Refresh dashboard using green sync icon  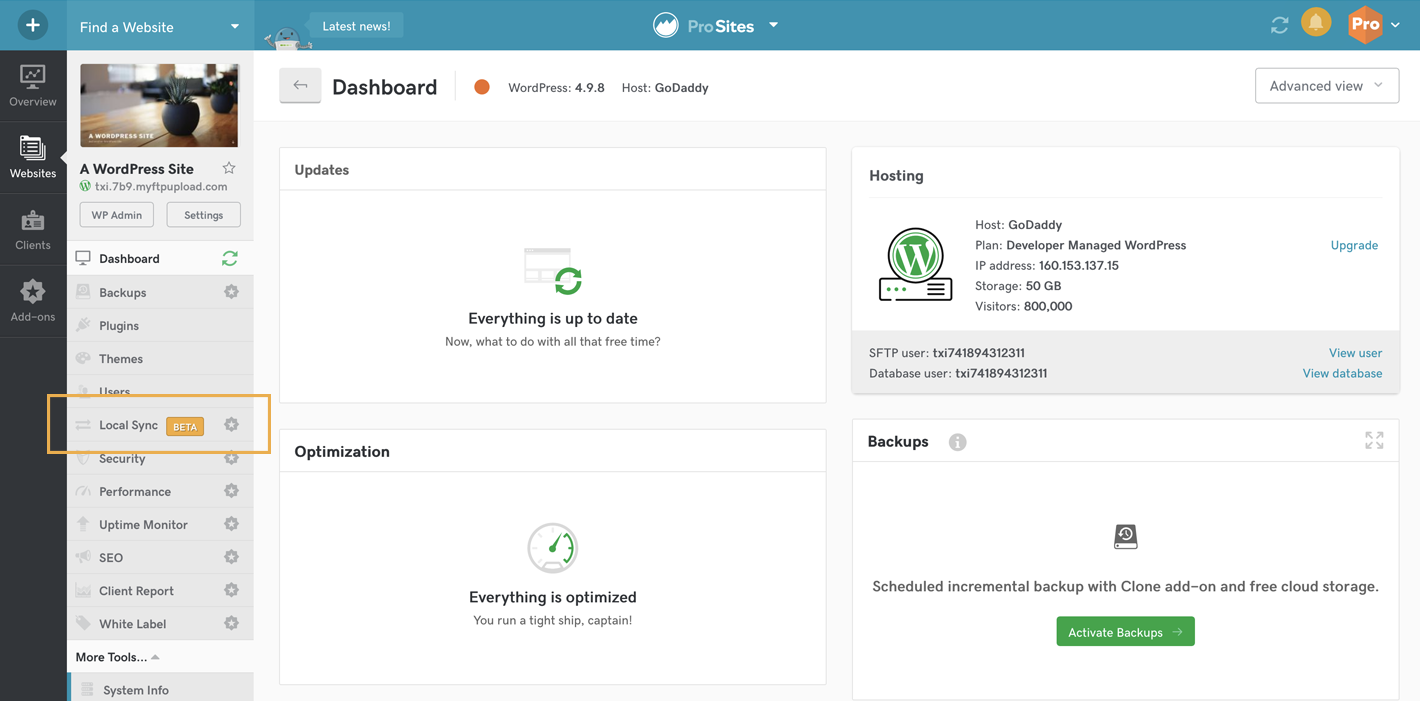point(230,259)
